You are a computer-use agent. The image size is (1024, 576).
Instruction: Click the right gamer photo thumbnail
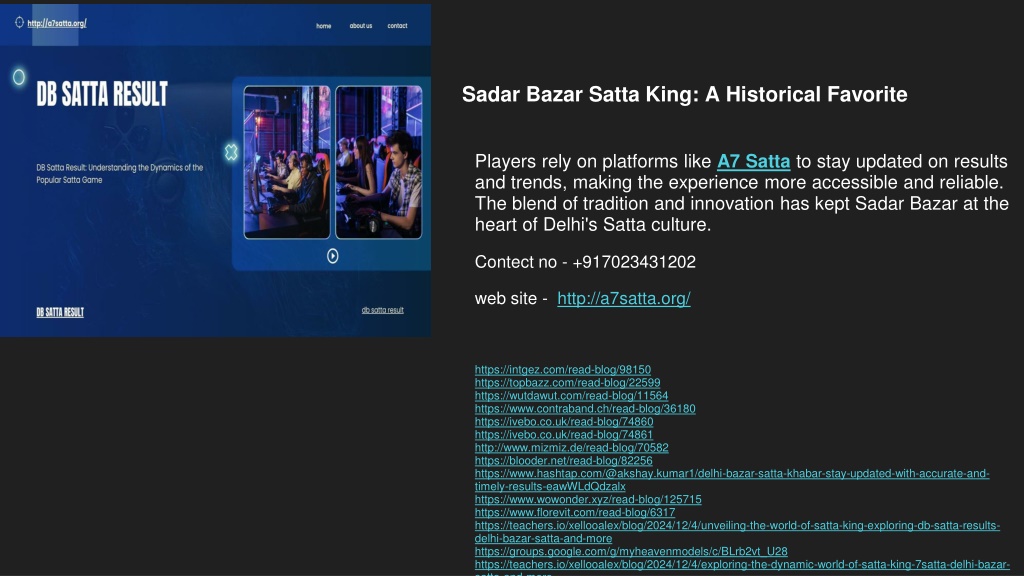click(x=379, y=162)
